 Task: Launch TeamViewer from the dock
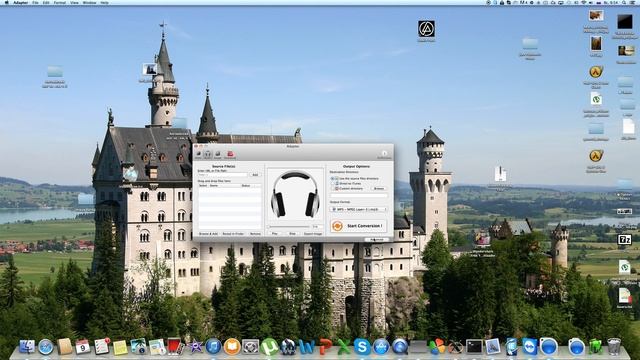click(530, 347)
